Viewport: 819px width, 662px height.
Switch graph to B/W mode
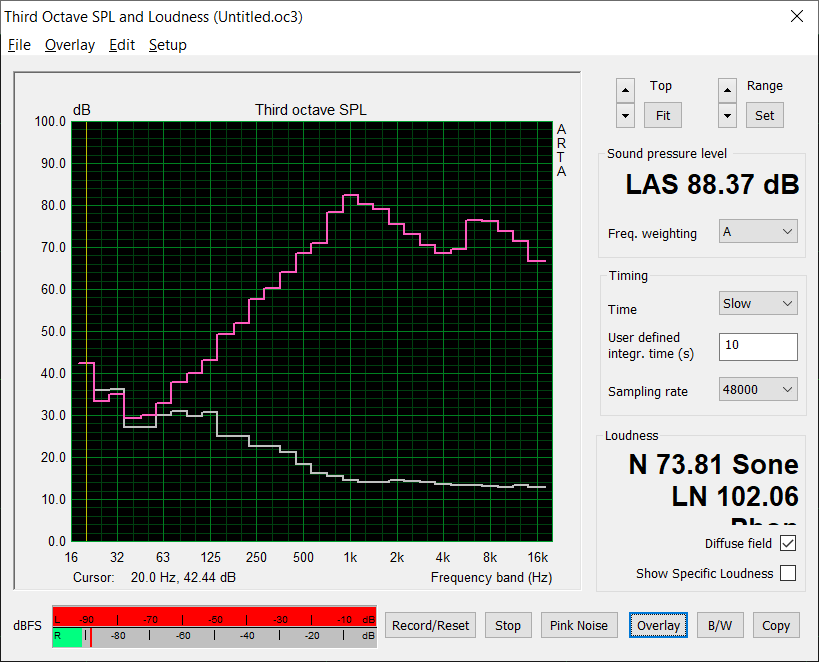coord(720,626)
